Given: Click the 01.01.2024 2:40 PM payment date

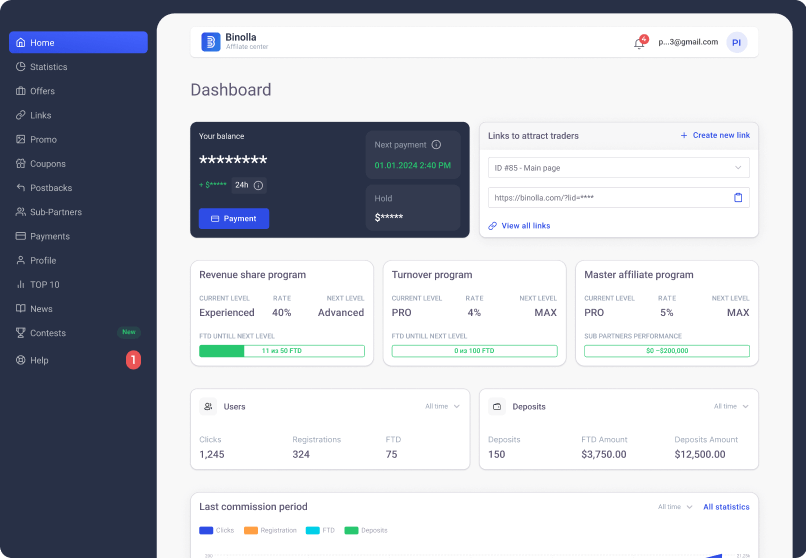Looking at the screenshot, I should click(x=412, y=165).
